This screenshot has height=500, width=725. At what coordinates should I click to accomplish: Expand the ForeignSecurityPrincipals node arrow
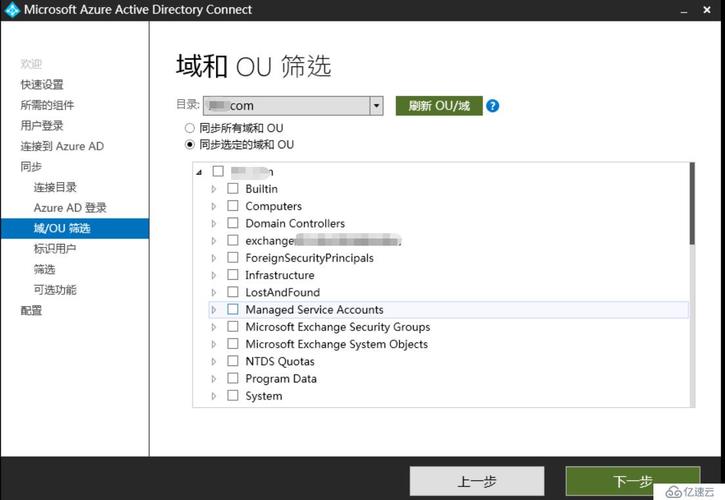(x=214, y=258)
